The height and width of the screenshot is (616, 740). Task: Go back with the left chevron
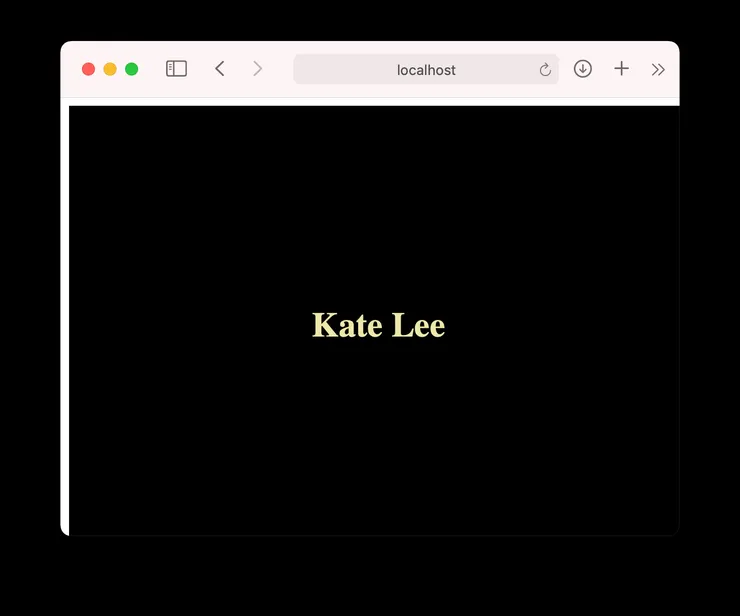(x=219, y=69)
